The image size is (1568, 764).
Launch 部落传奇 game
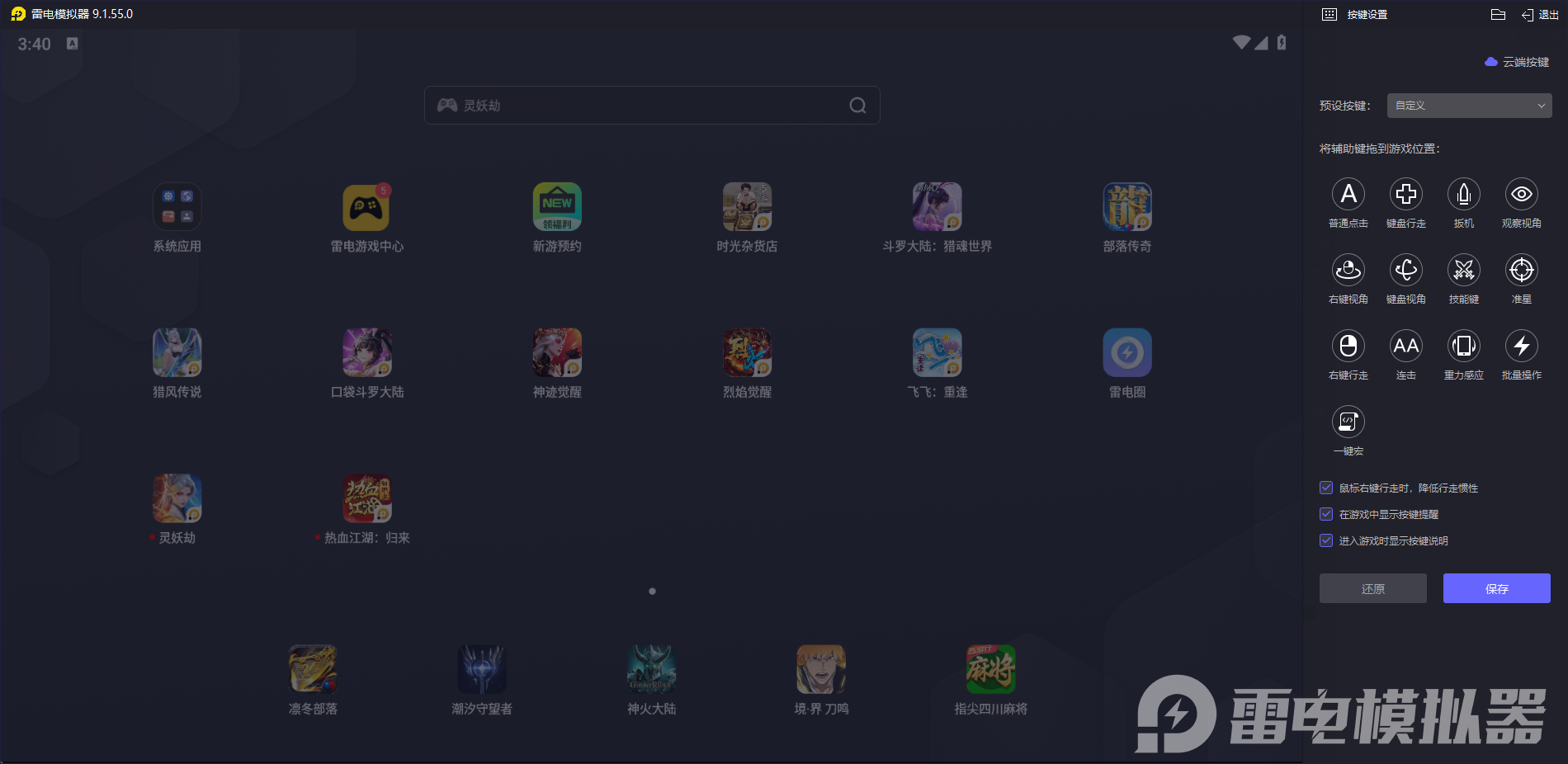point(1127,206)
